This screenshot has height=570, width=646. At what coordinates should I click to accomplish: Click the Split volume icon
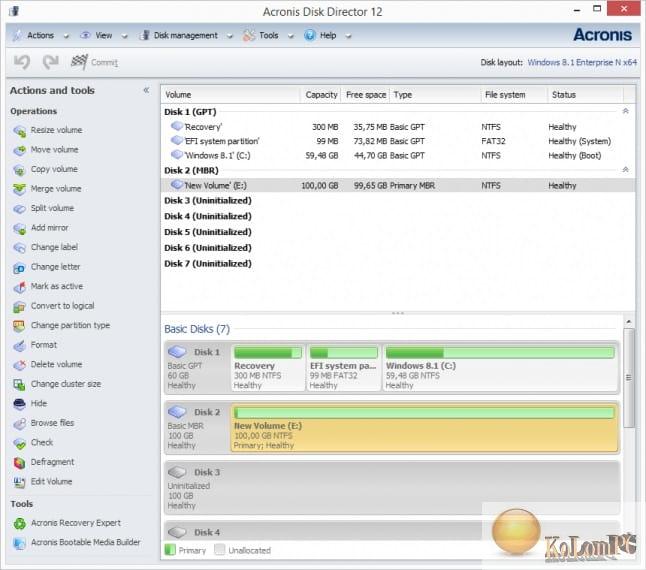(x=19, y=209)
